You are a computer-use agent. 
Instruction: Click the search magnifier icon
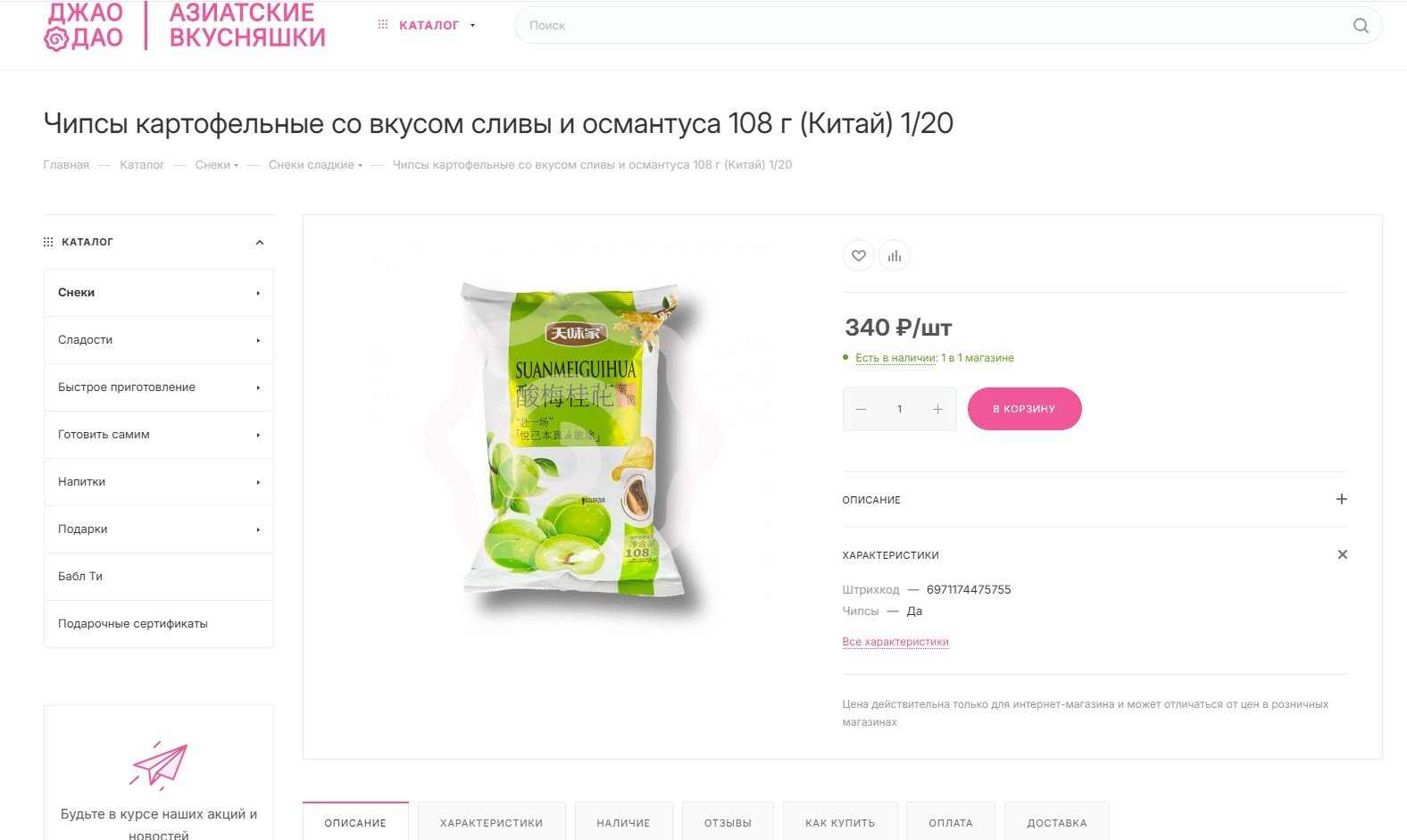pos(1361,26)
